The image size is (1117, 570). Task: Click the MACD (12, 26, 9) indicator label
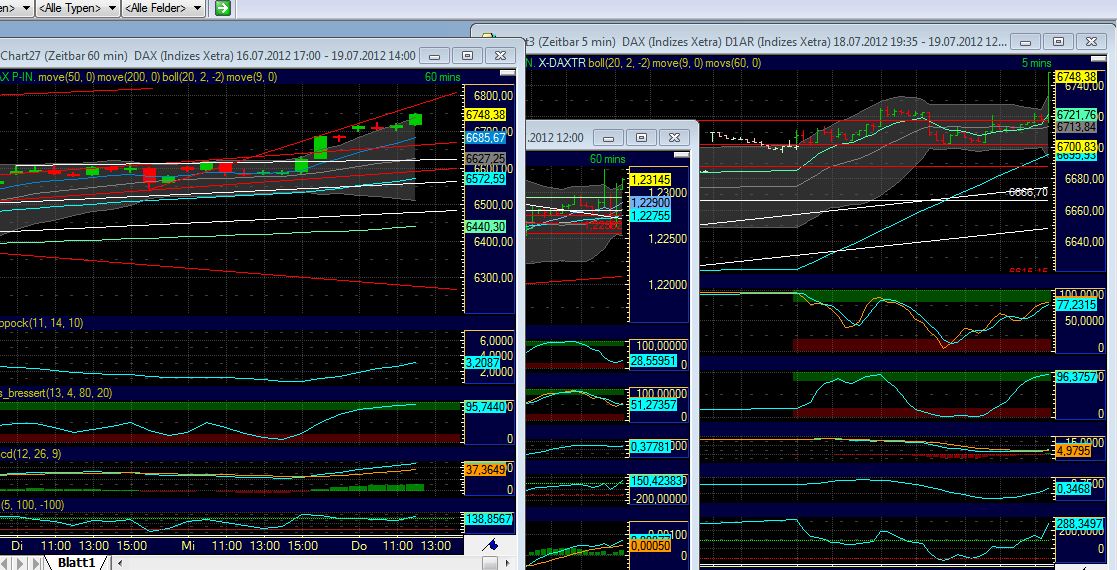click(x=31, y=454)
